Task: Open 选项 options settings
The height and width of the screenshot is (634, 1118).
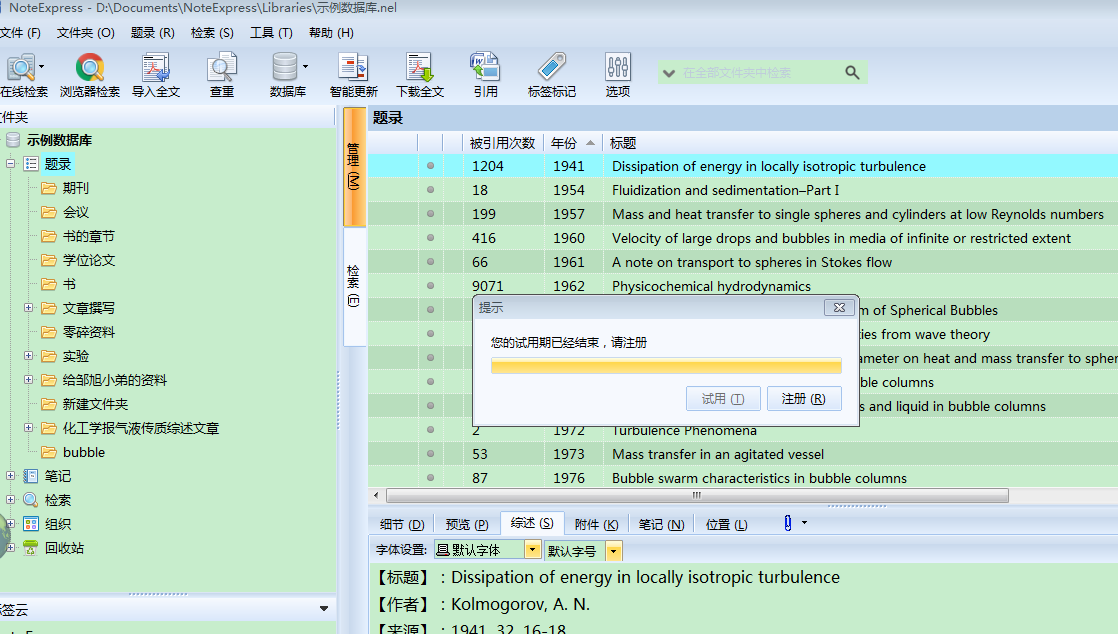Action: click(617, 75)
